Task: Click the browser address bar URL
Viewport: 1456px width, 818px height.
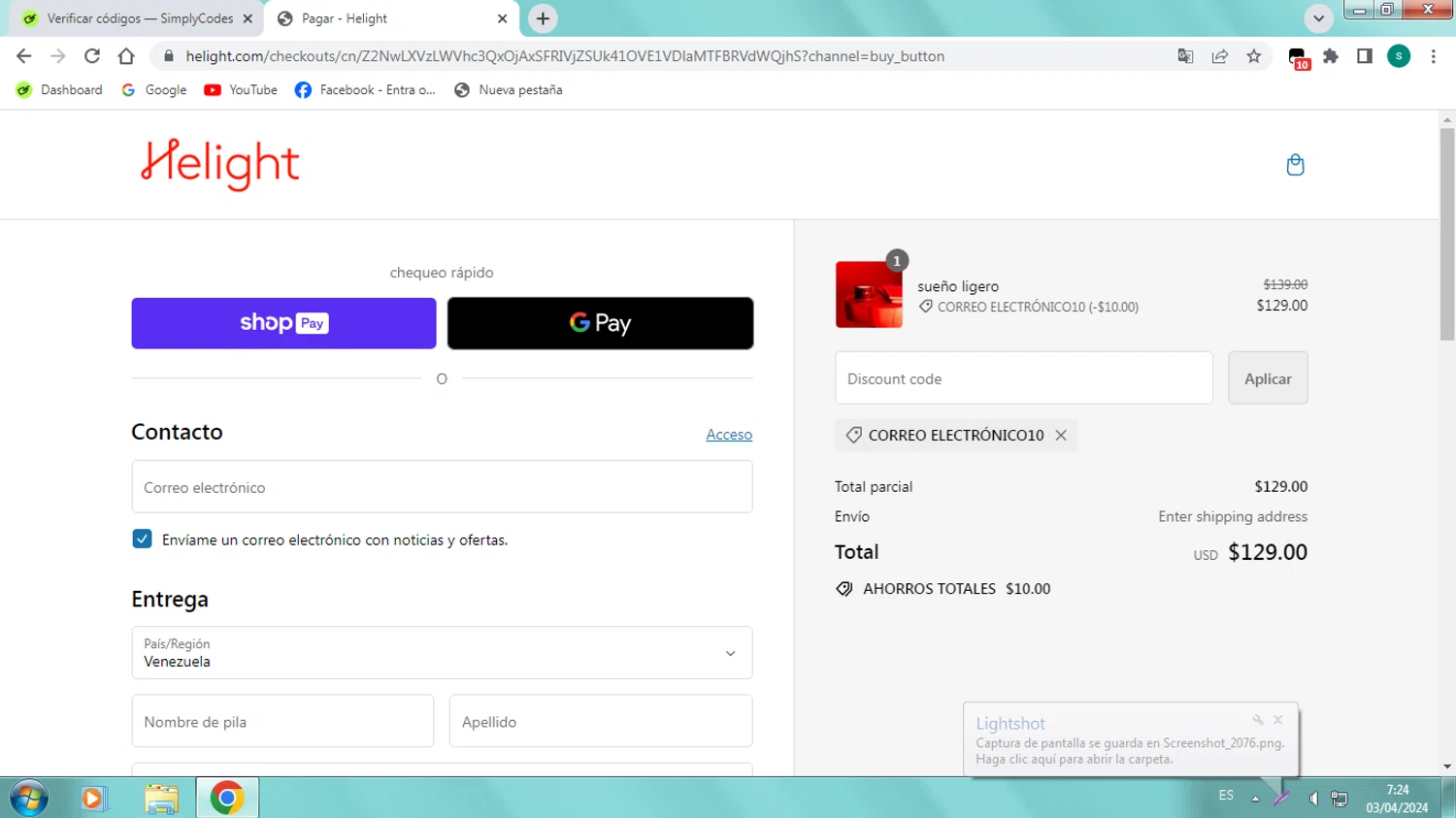Action: pos(565,56)
